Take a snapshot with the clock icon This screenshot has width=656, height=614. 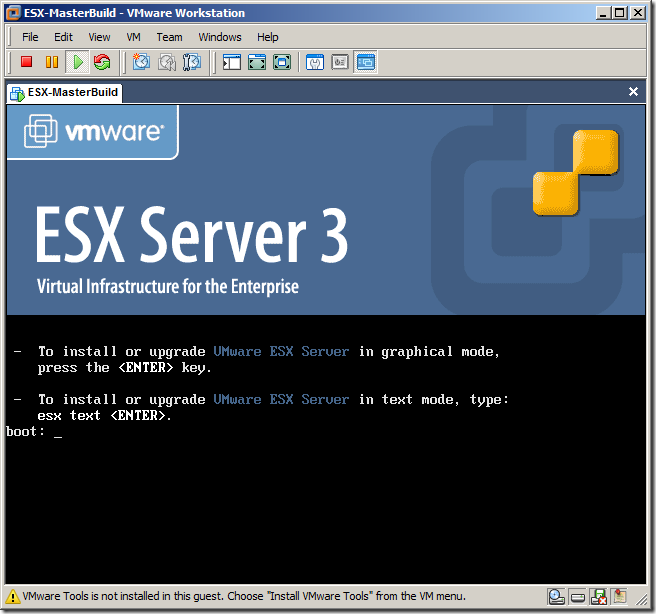click(141, 62)
